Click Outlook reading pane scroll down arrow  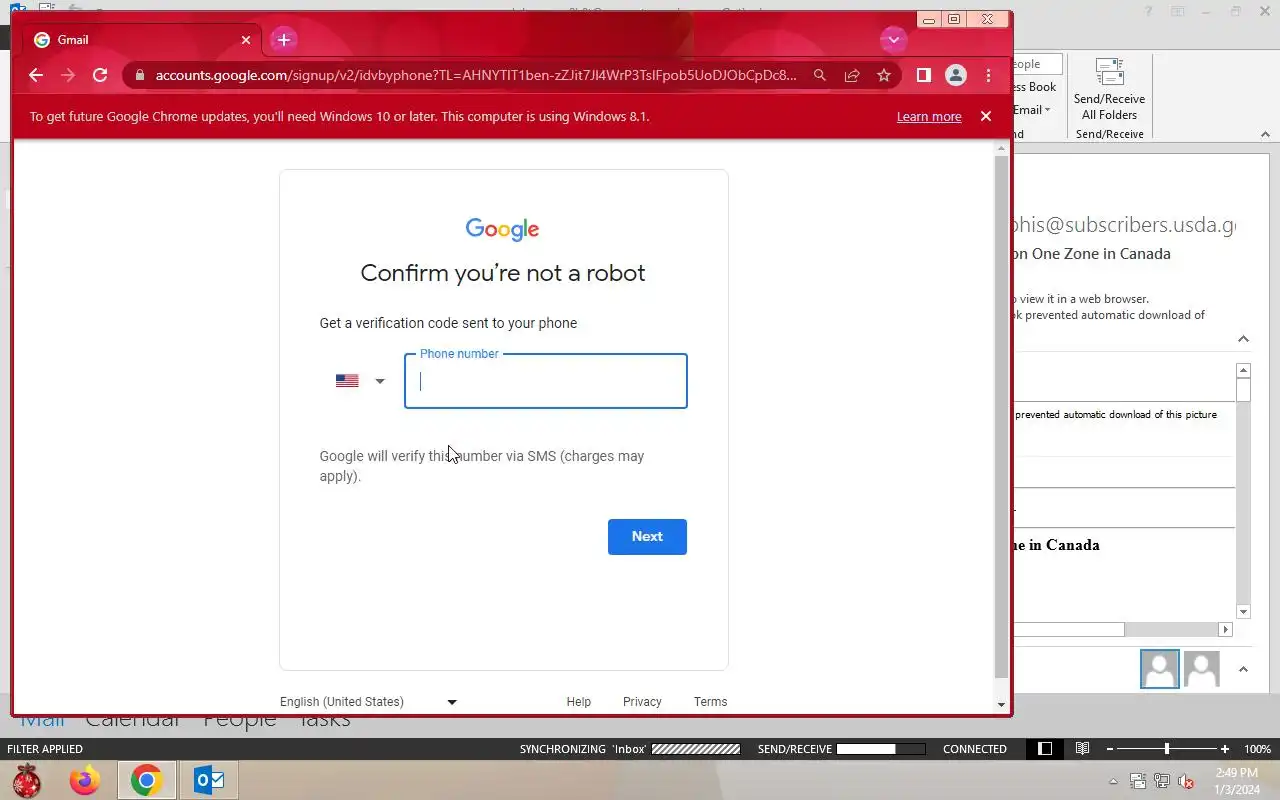click(x=1244, y=612)
